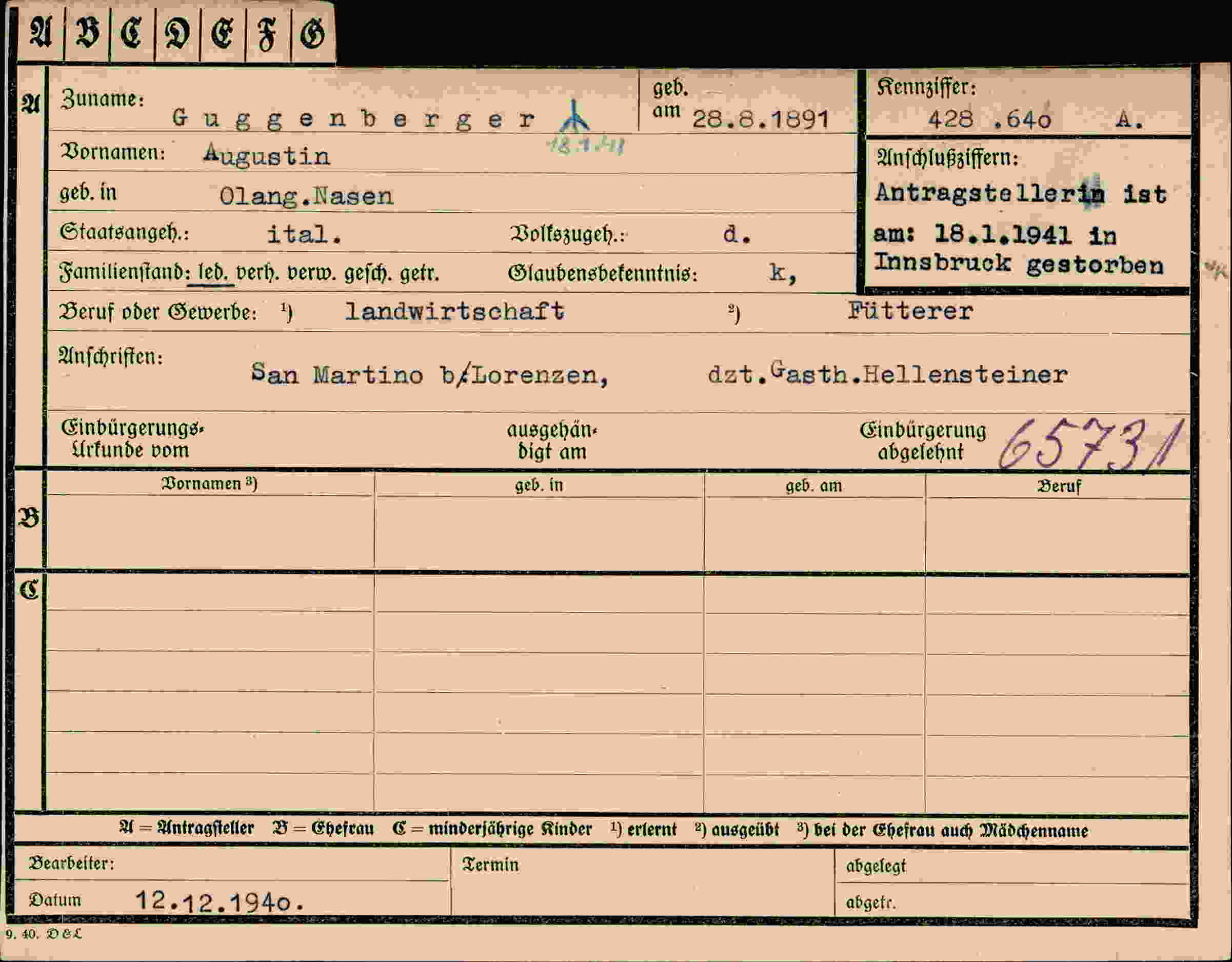Click the citizenship value 'ital.'
Viewport: 1232px width, 962px height.
click(x=304, y=234)
